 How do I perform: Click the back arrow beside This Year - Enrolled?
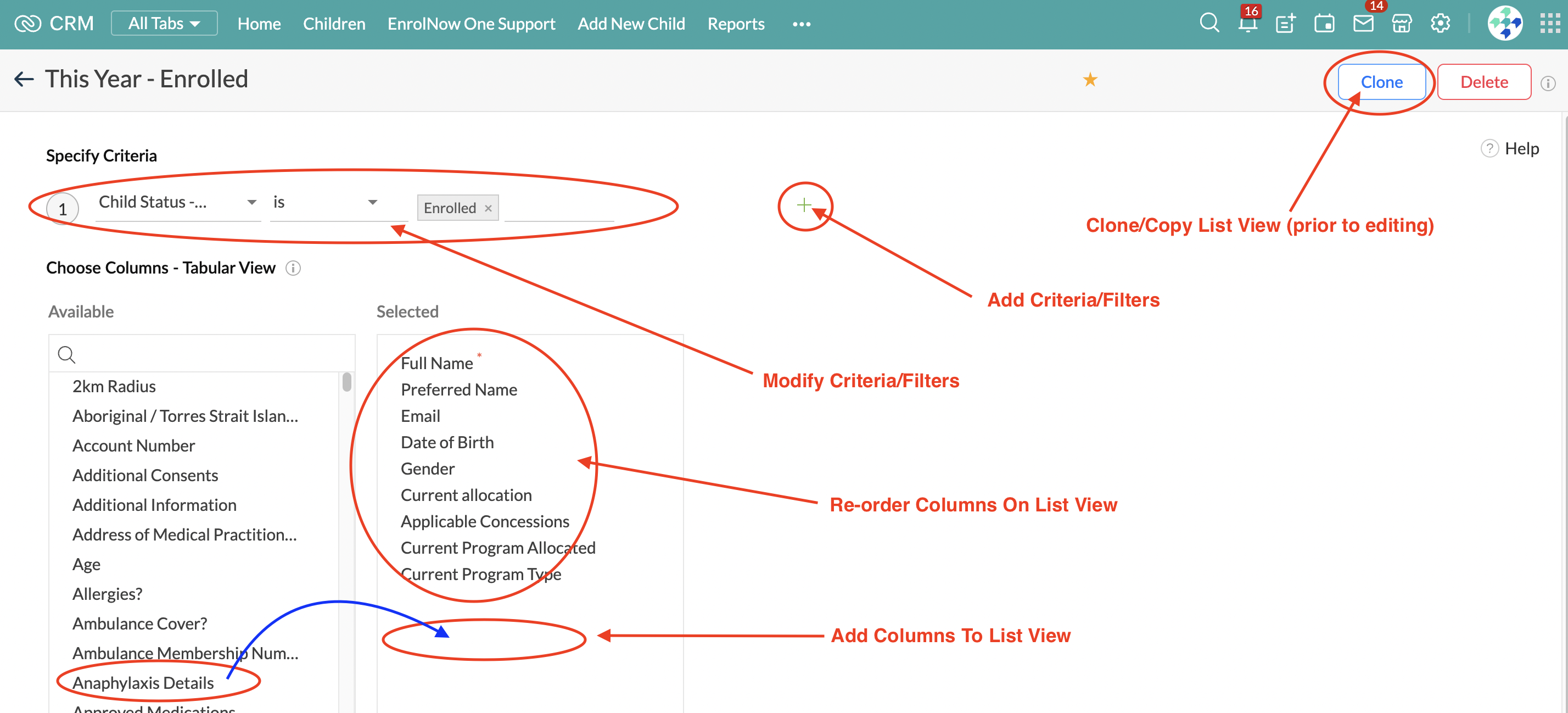pyautogui.click(x=24, y=79)
